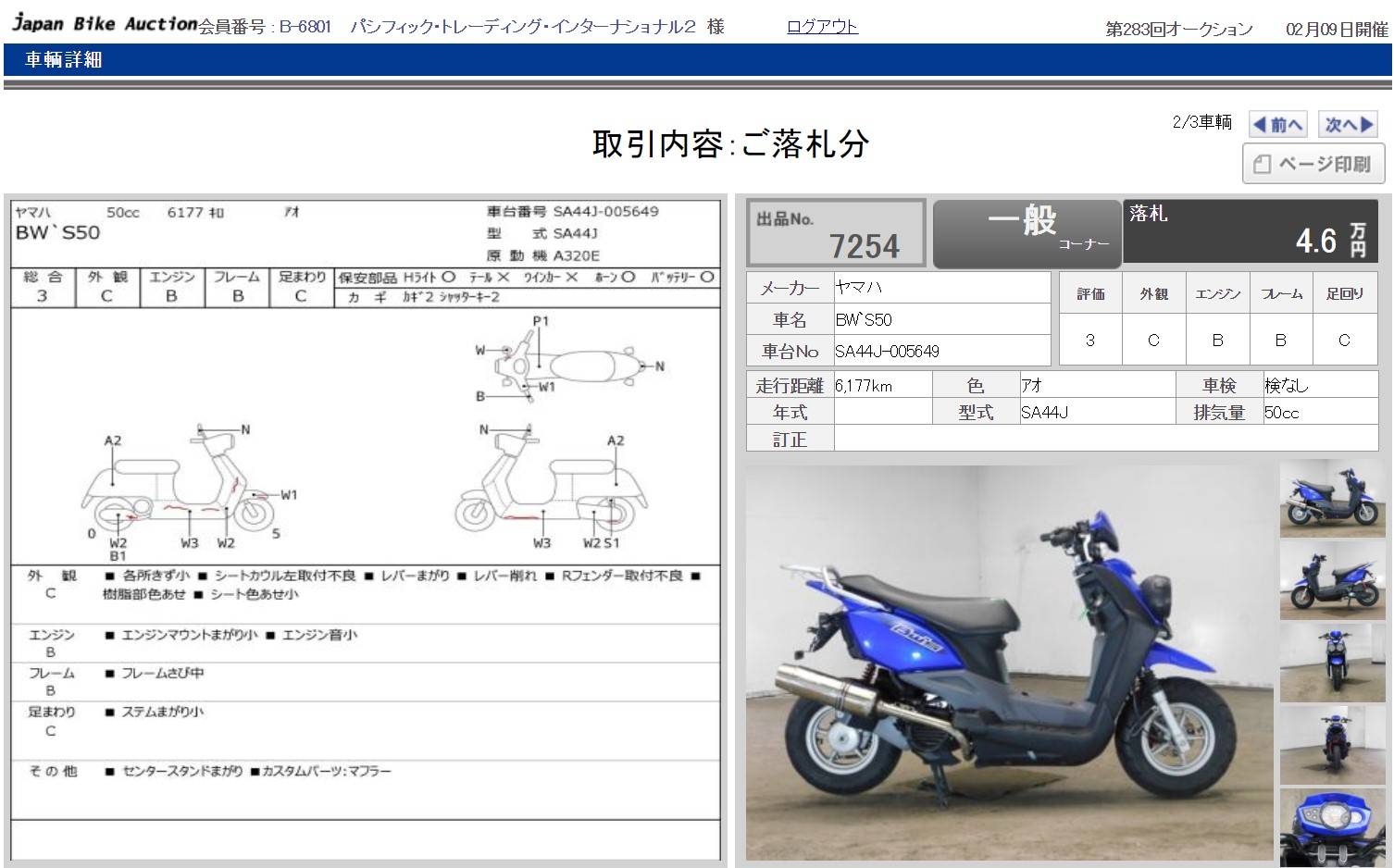
Task: Open the fifth thumbnail showing the dashboard
Action: [x=1332, y=826]
